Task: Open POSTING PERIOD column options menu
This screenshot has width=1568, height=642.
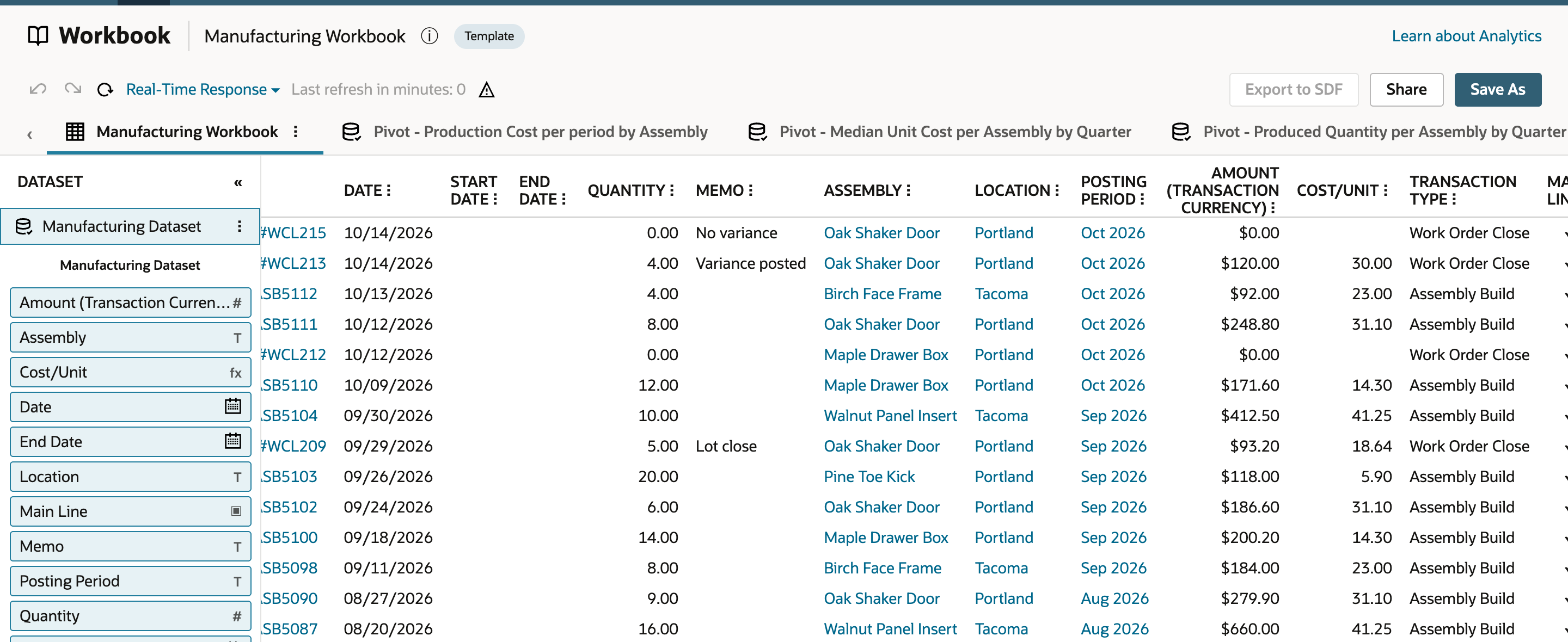Action: (x=1142, y=199)
